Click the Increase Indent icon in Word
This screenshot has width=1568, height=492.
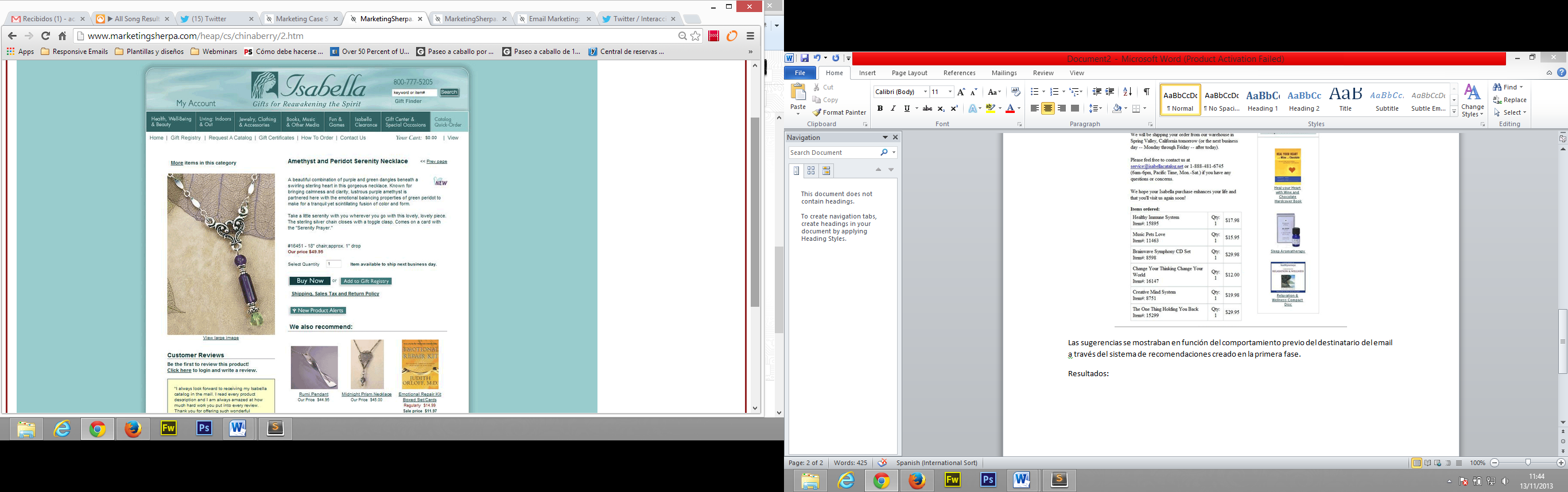[x=1110, y=92]
